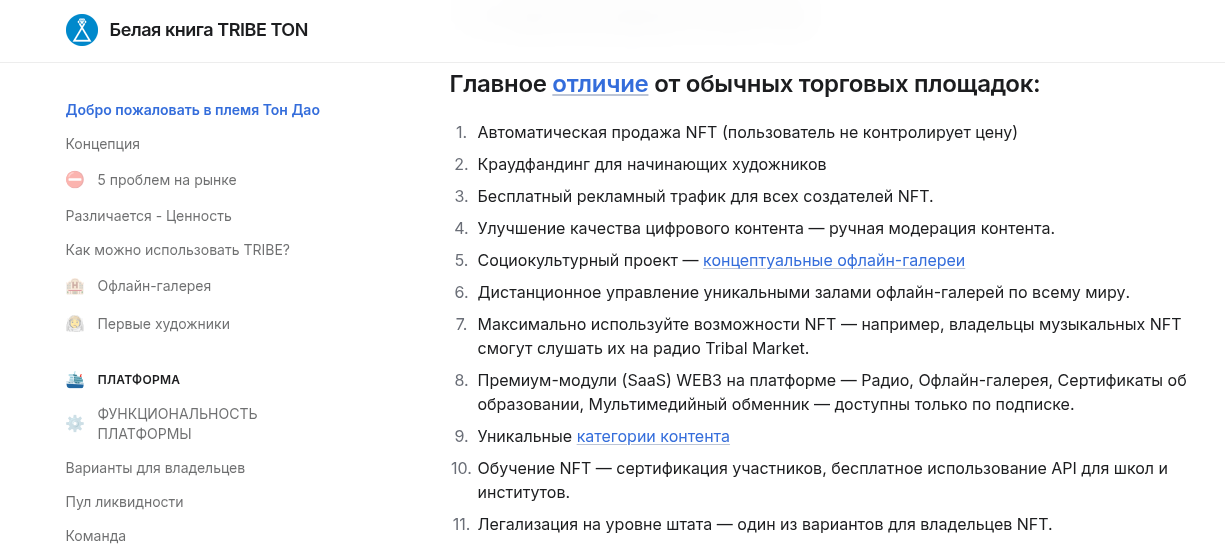Screen dimensions: 1225x553
Task: Click the artist icon beside Первые художники
Action: [75, 324]
